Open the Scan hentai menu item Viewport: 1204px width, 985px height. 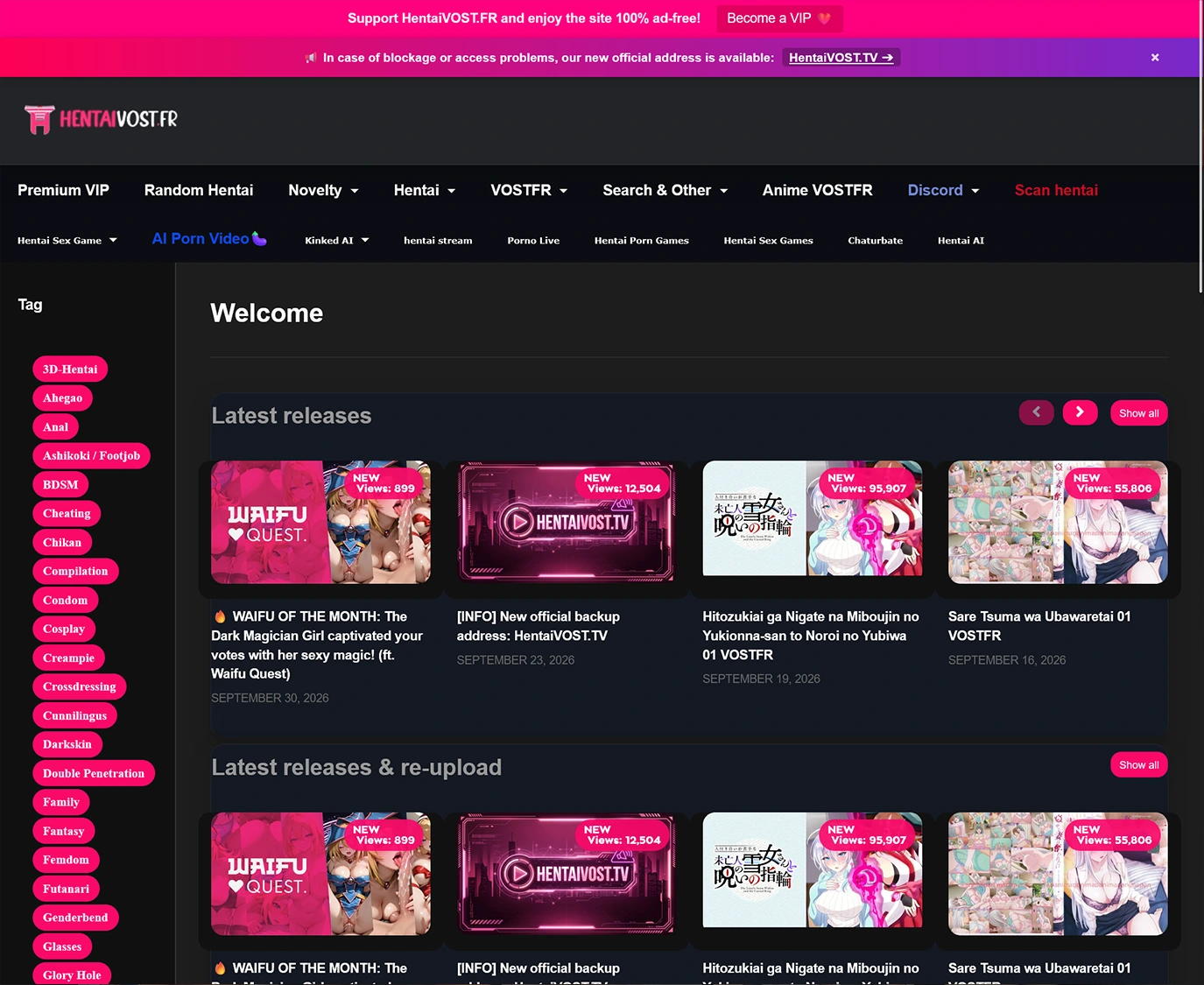(x=1056, y=191)
